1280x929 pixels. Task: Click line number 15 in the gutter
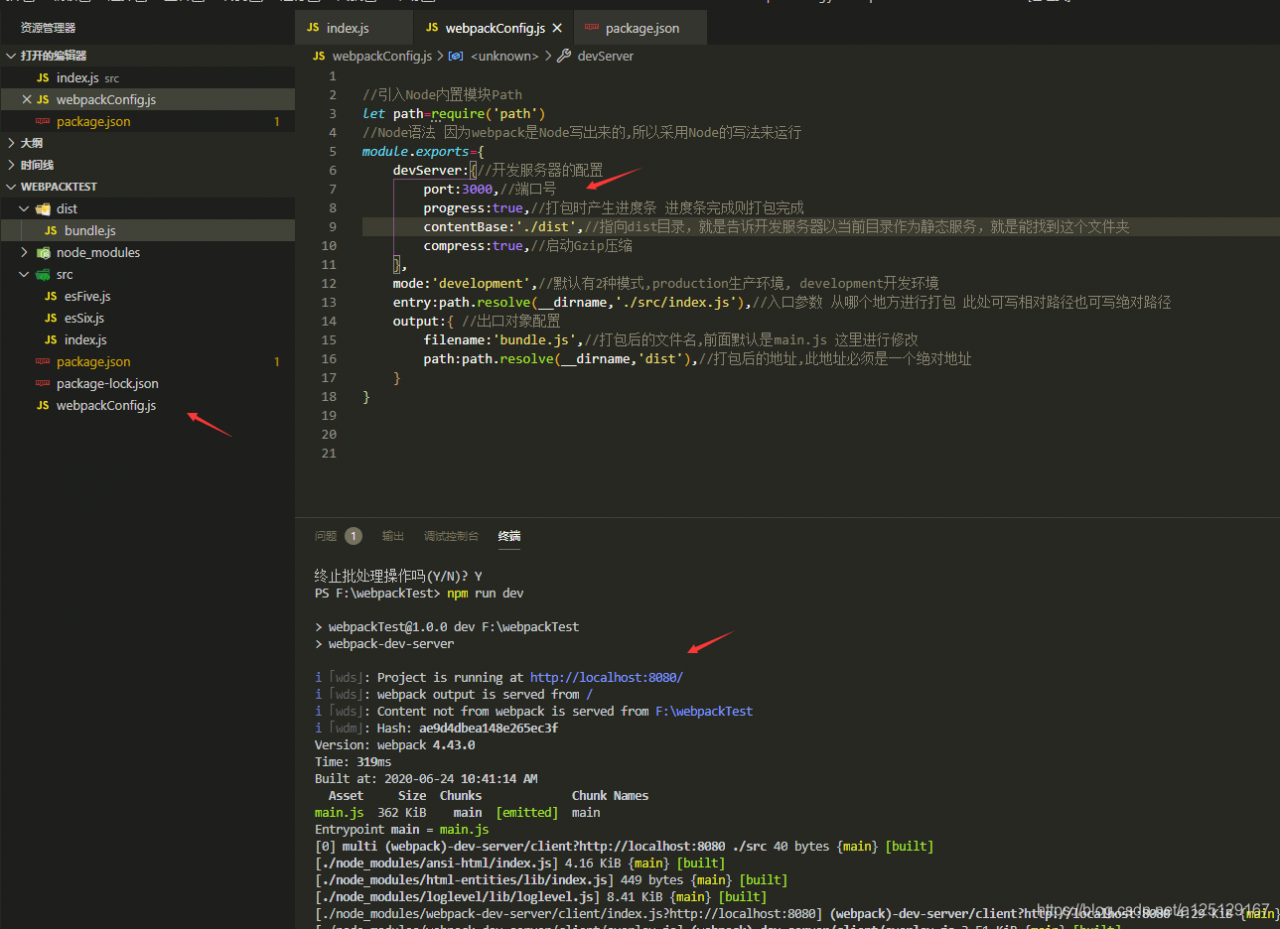tap(330, 340)
